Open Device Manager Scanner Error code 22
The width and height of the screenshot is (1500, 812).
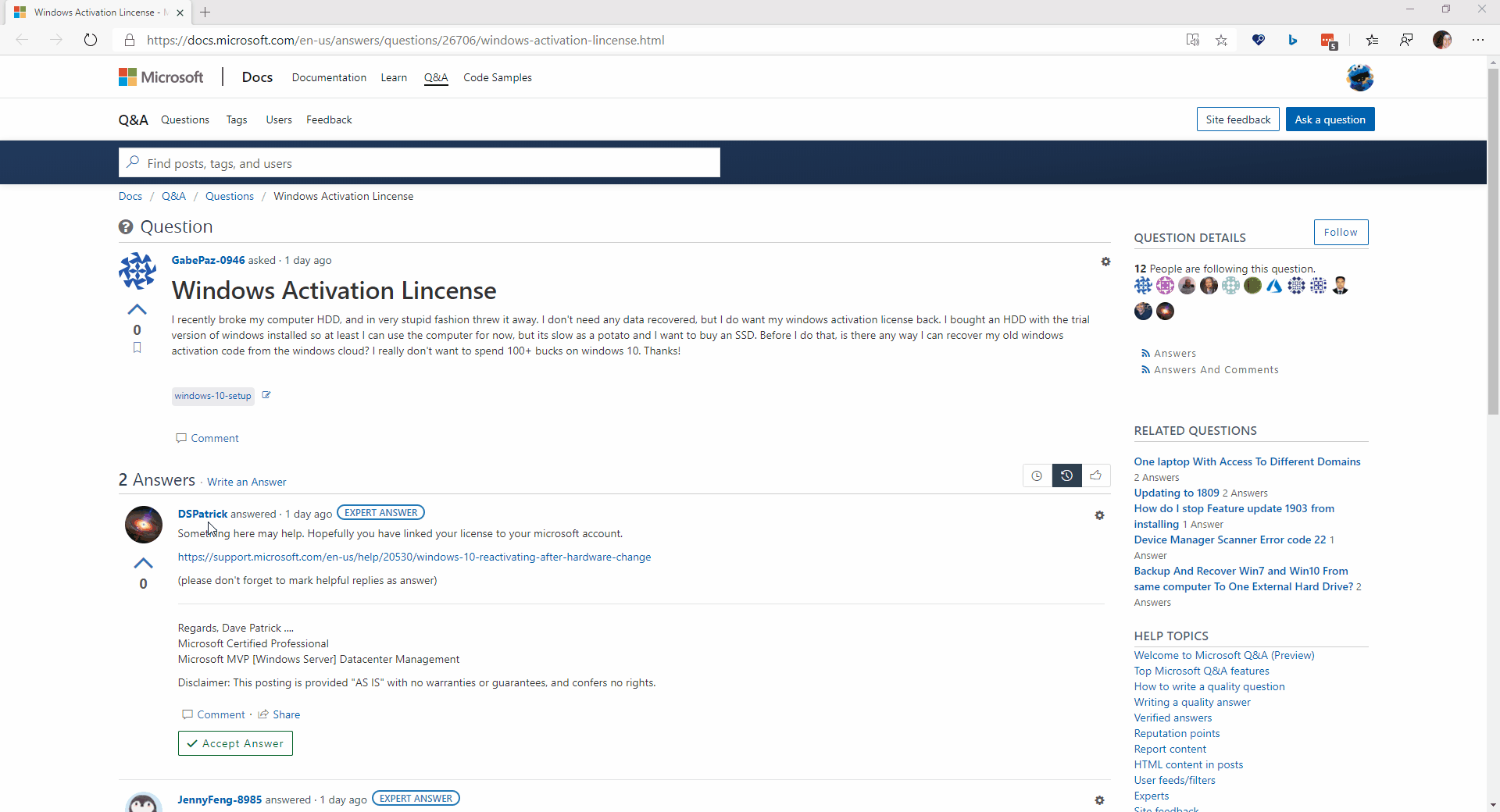click(1230, 540)
